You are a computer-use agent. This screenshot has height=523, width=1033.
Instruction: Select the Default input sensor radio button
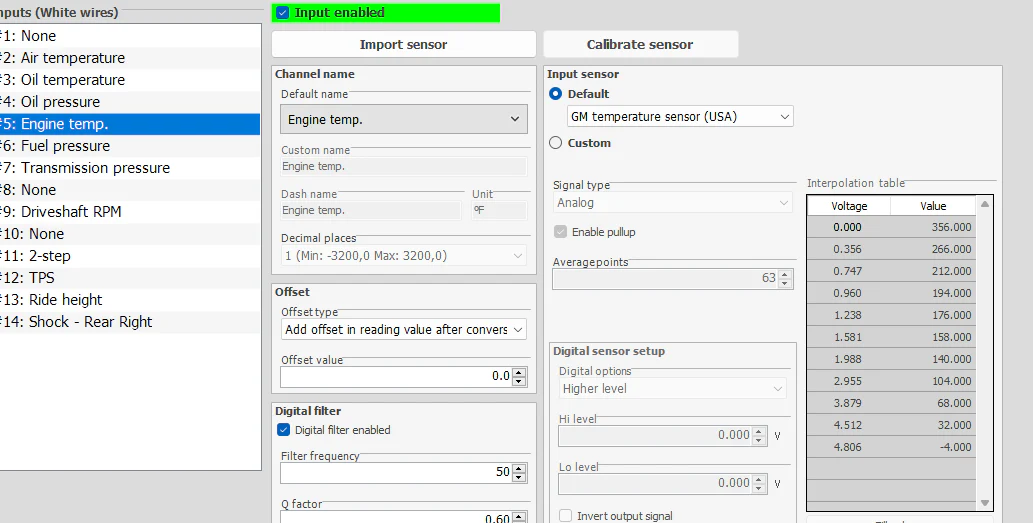pyautogui.click(x=556, y=94)
